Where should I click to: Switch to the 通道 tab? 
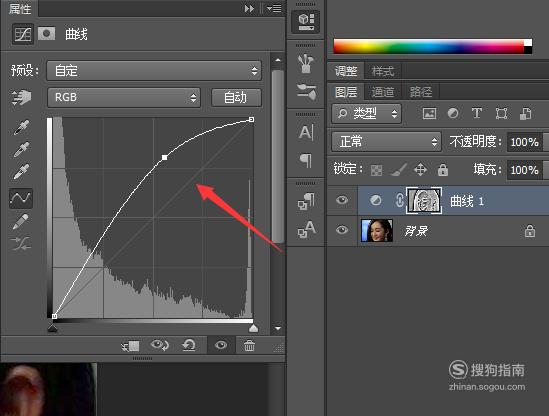coord(383,92)
